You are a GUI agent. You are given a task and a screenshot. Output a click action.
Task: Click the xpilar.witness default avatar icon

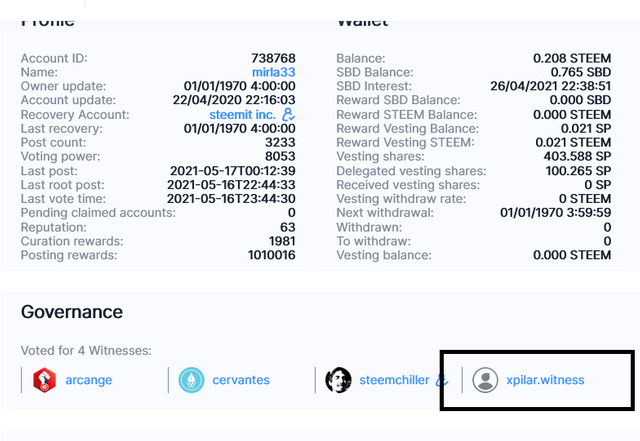(485, 380)
